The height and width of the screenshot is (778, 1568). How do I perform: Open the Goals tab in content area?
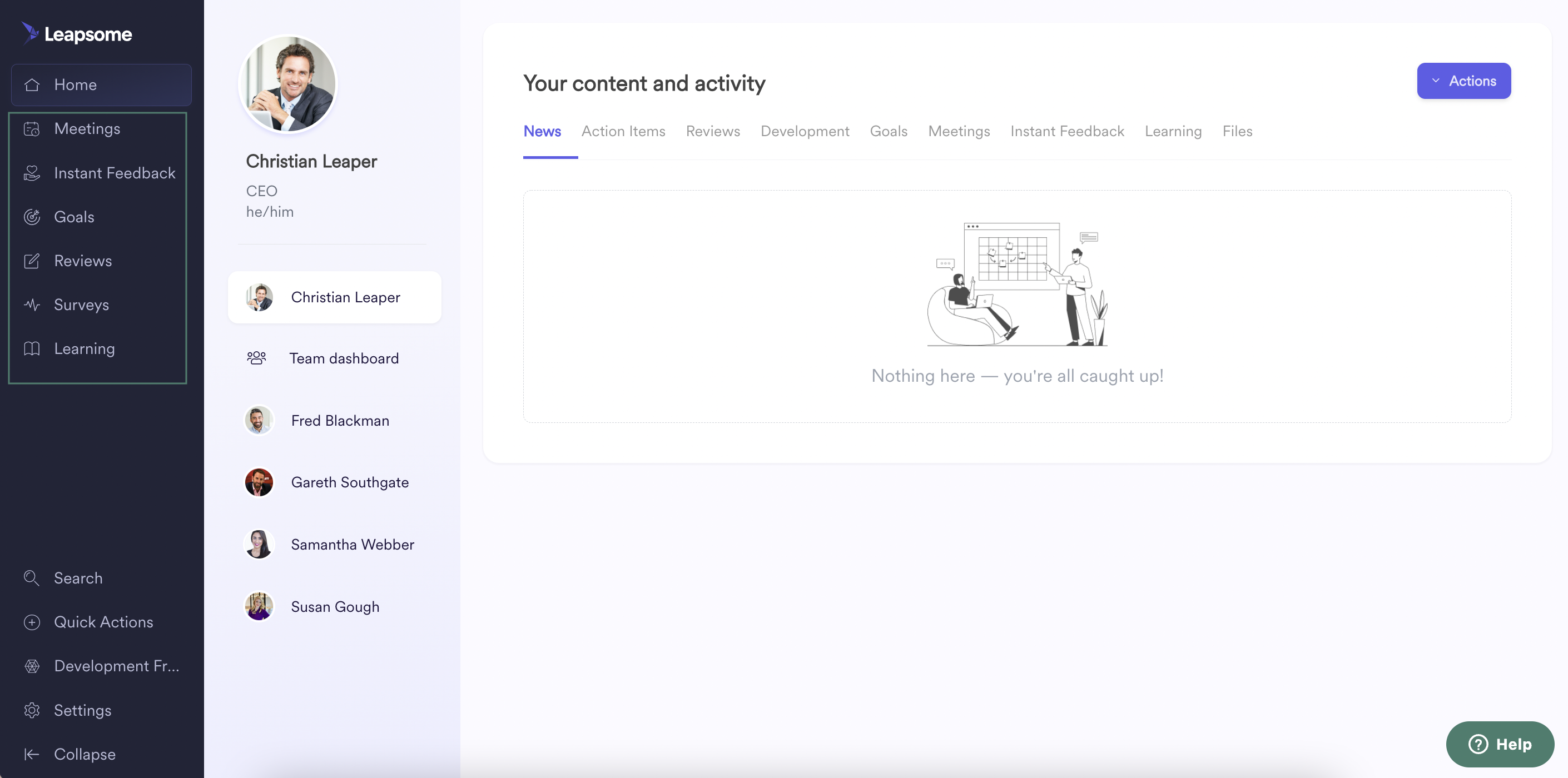tap(888, 131)
